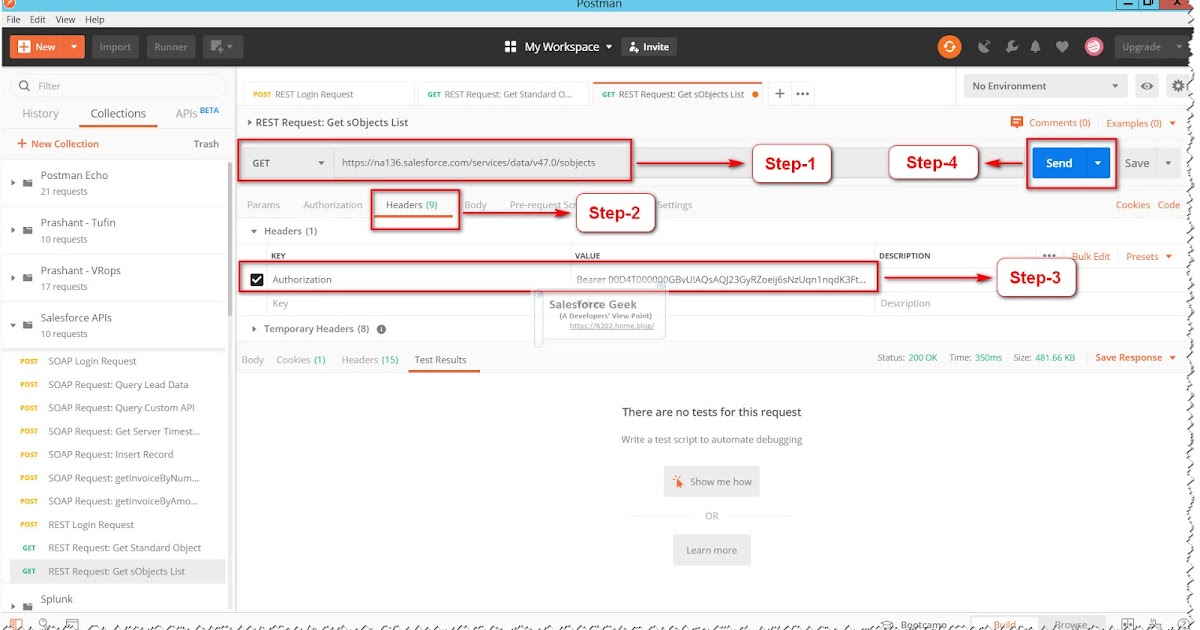Screen dimensions: 1200x630
Task: Open the capture requests satellite icon
Action: (985, 46)
